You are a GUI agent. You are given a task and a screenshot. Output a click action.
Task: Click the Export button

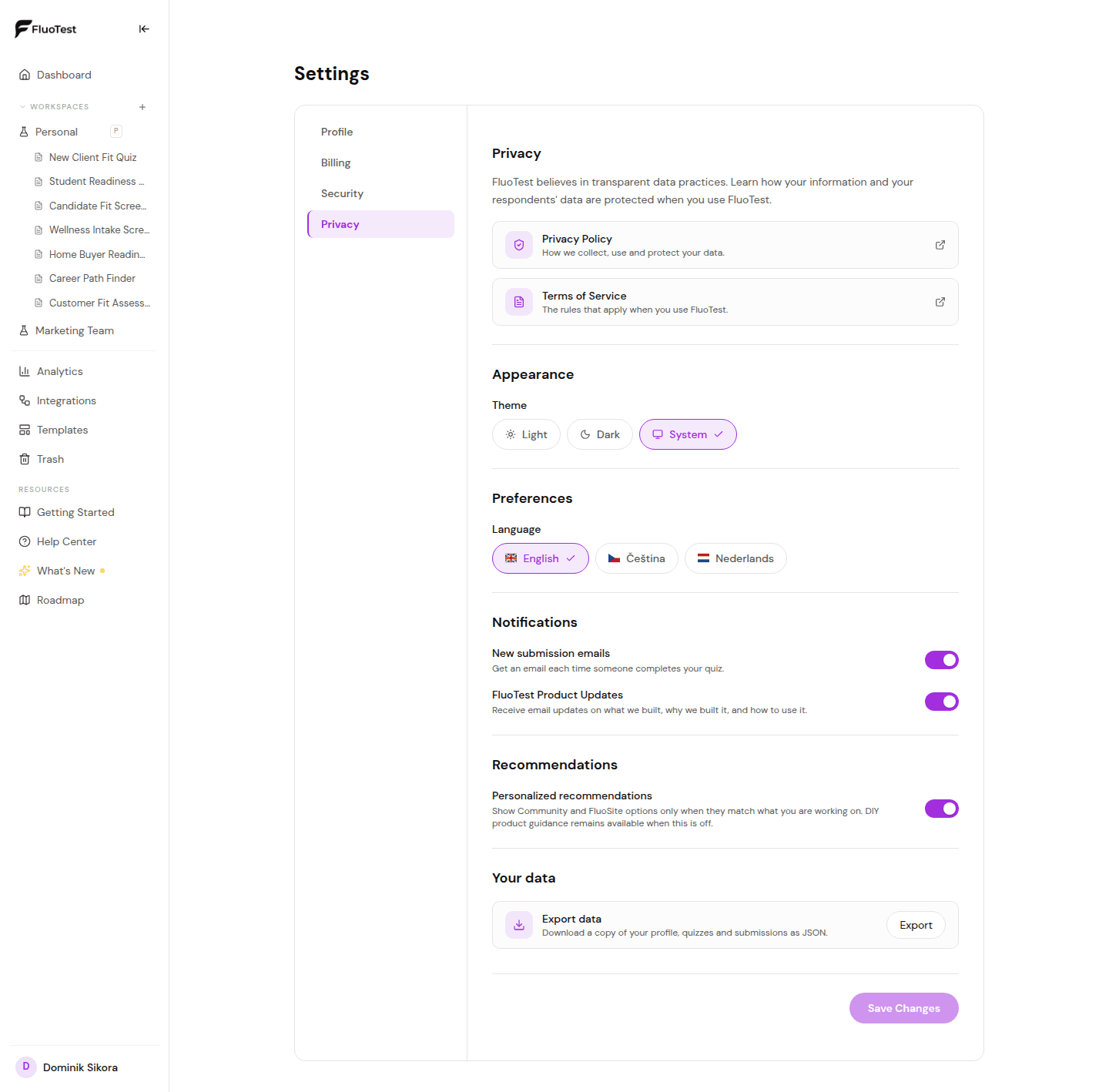[916, 925]
